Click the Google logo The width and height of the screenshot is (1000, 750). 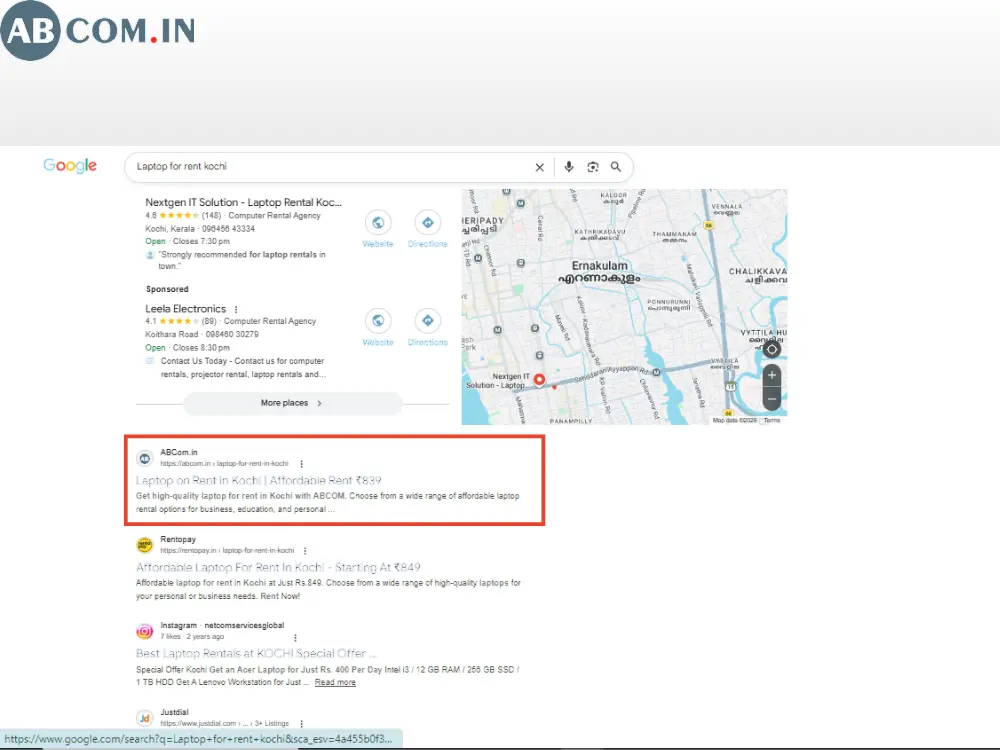coord(70,166)
